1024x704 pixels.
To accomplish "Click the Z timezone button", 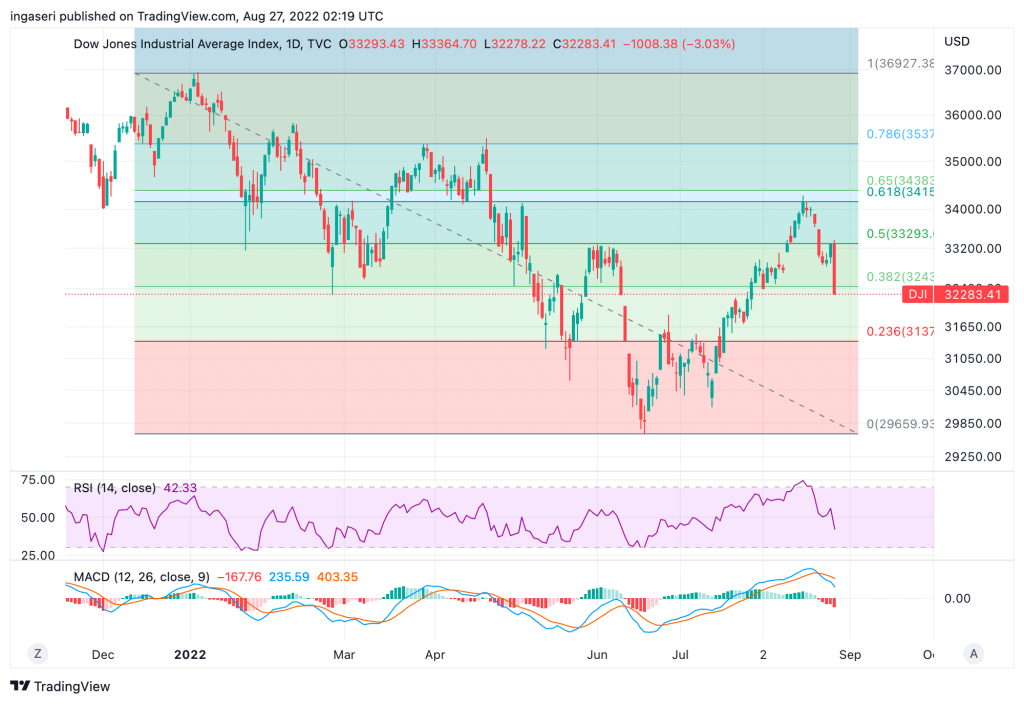I will tap(38, 653).
